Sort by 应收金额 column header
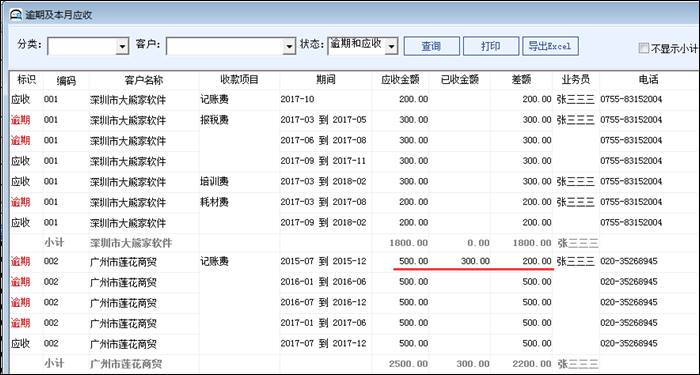The image size is (700, 375). 400,80
